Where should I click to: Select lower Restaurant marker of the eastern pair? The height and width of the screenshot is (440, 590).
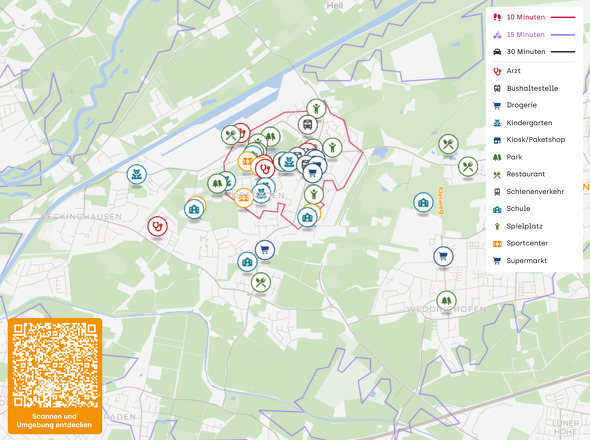pos(468,166)
